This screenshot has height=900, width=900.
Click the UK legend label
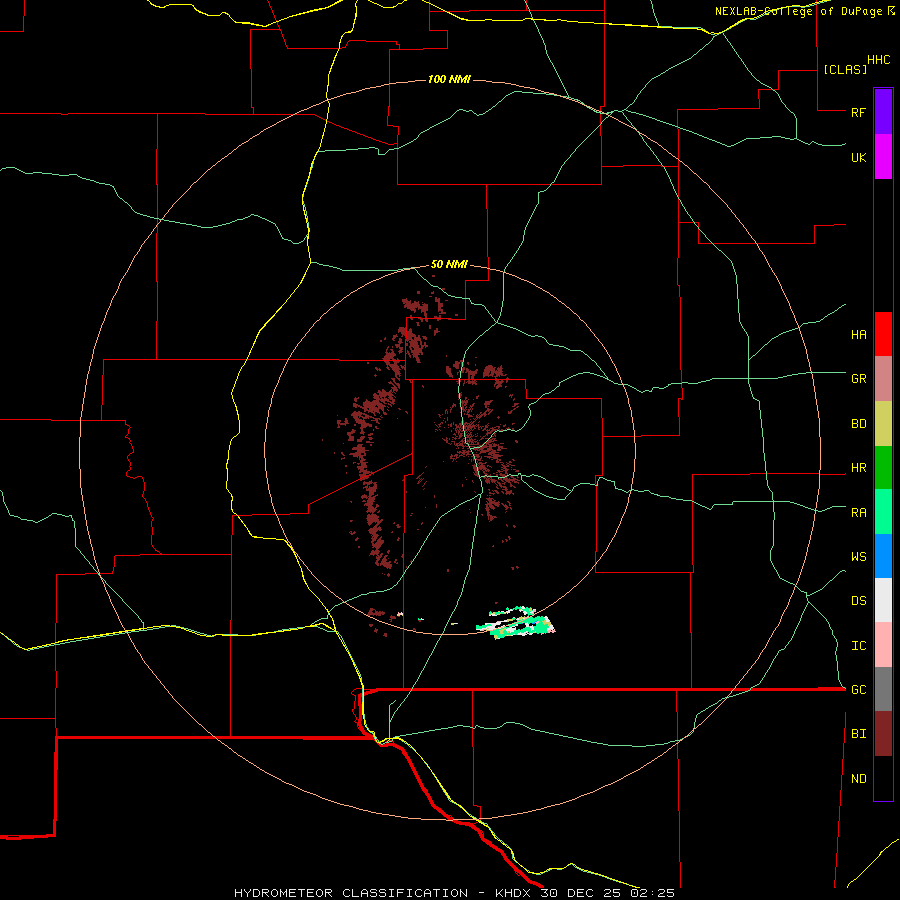[859, 157]
